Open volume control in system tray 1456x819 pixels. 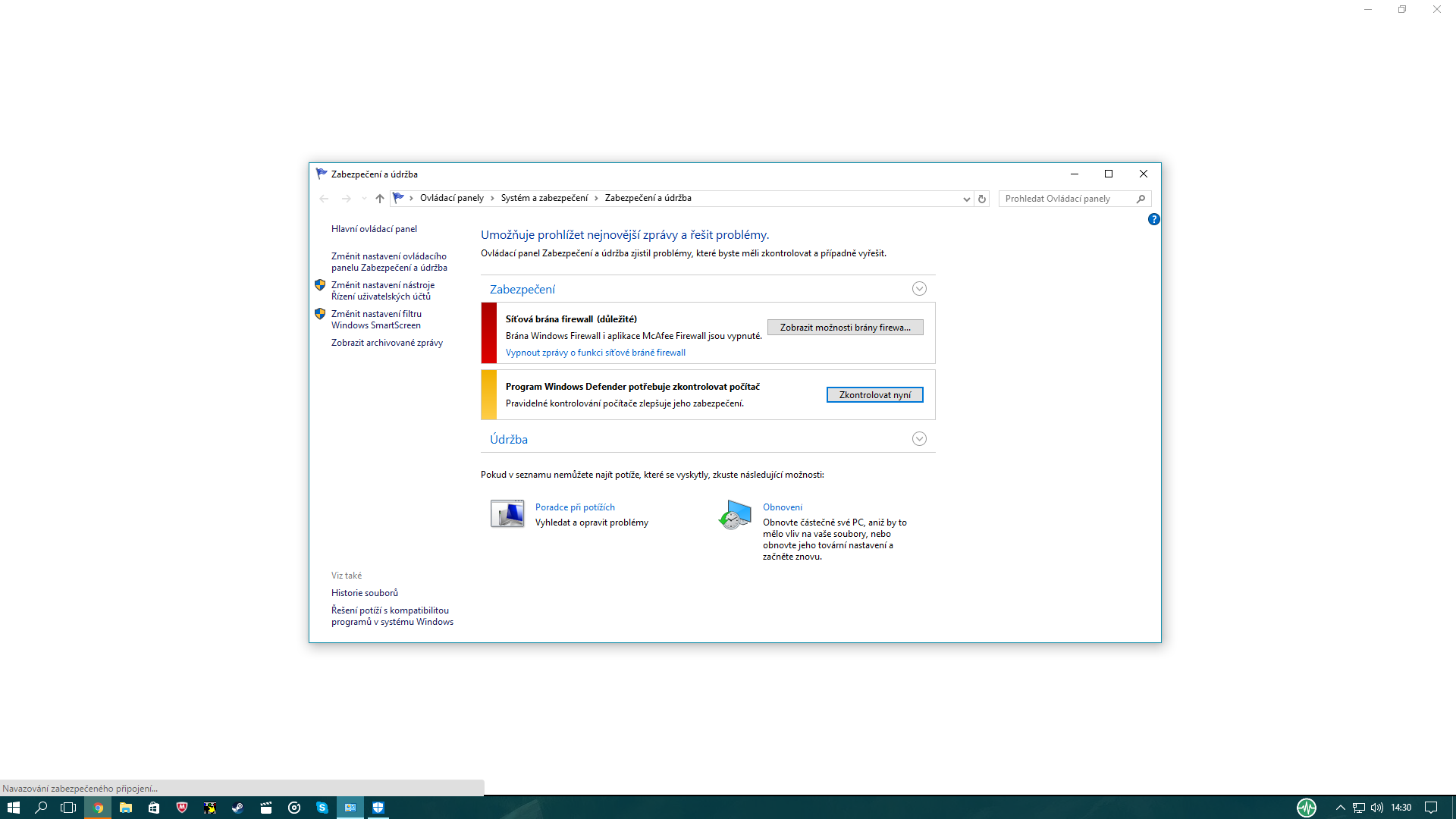point(1377,808)
